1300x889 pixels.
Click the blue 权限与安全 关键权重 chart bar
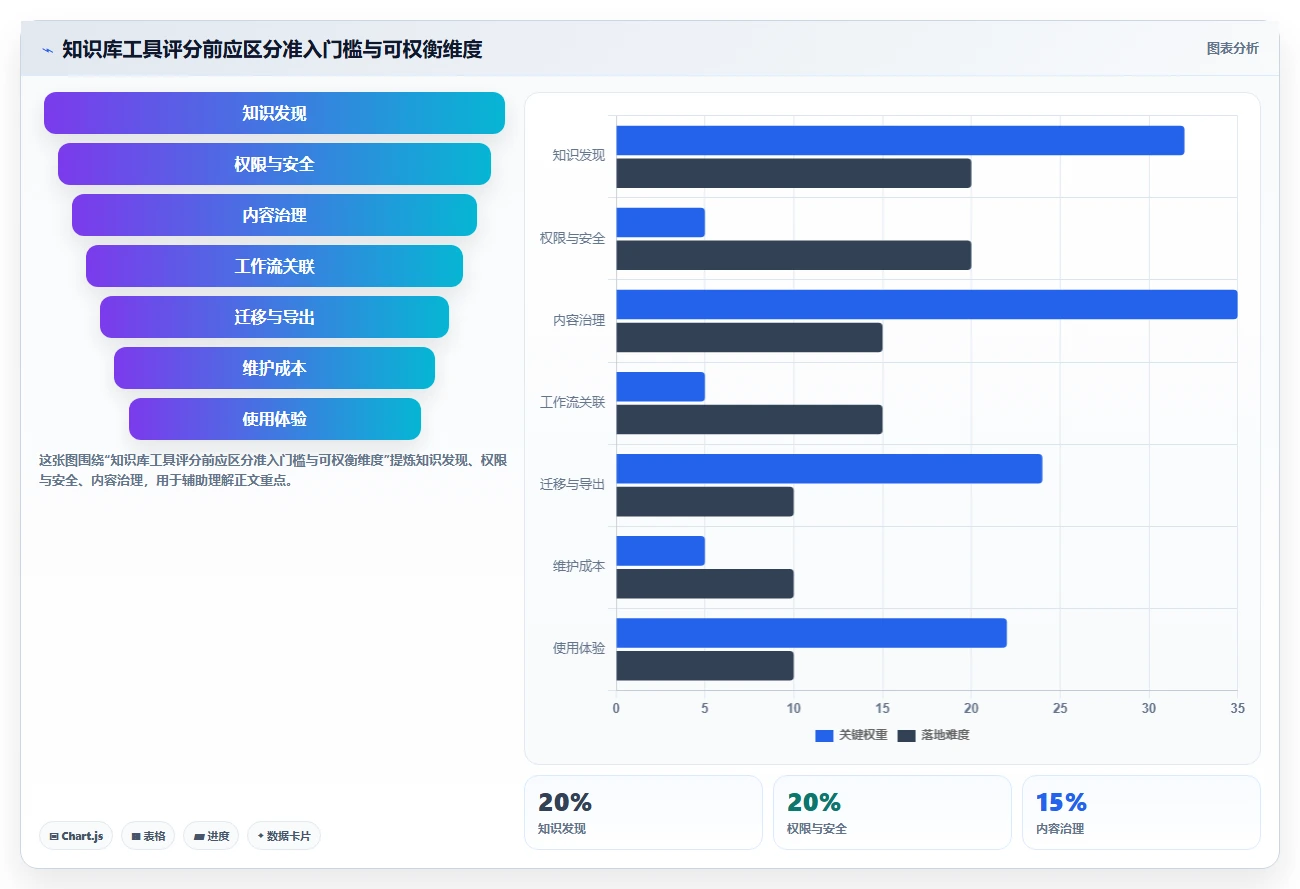pyautogui.click(x=660, y=222)
